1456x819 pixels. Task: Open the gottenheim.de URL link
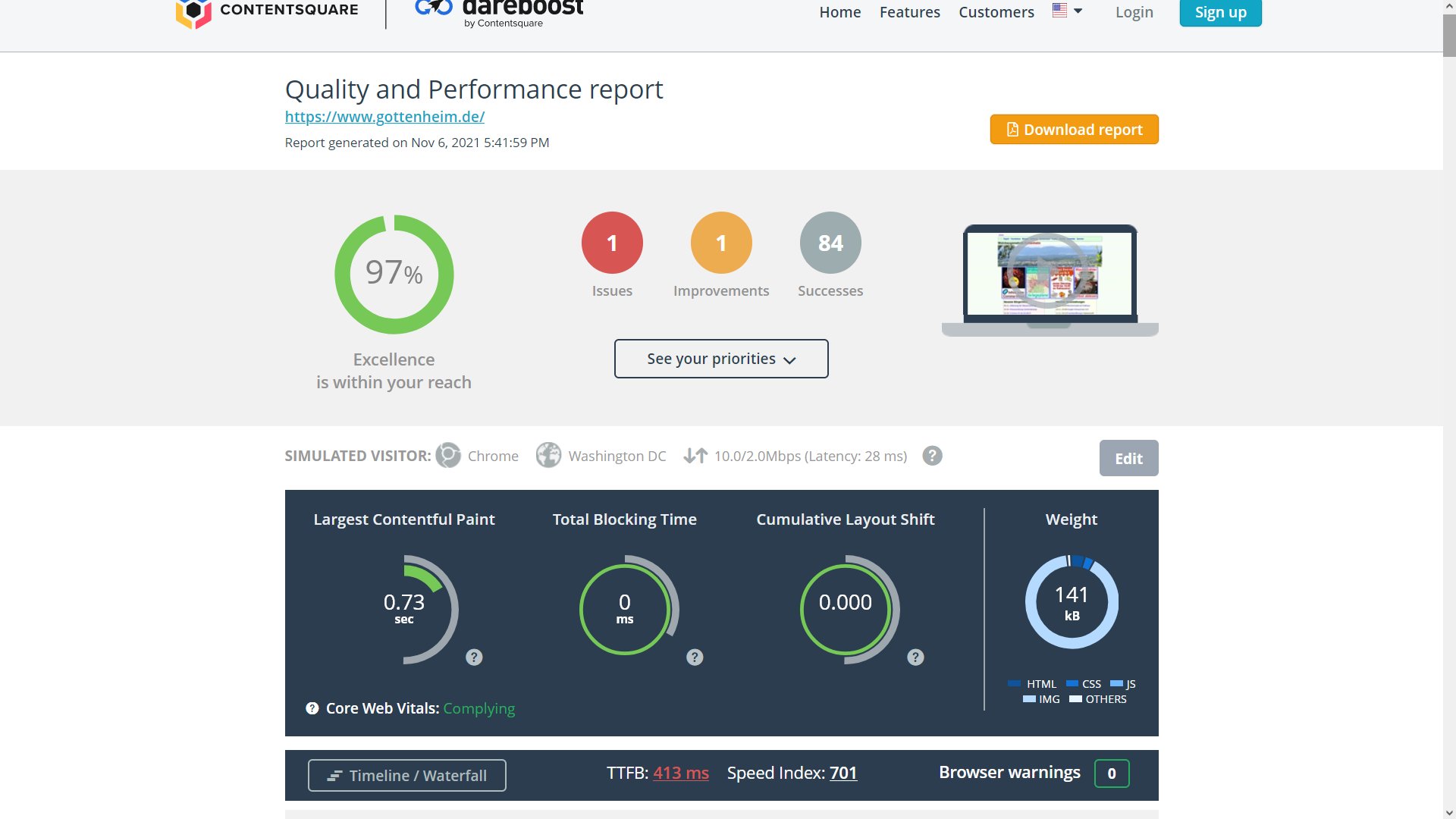tap(384, 117)
